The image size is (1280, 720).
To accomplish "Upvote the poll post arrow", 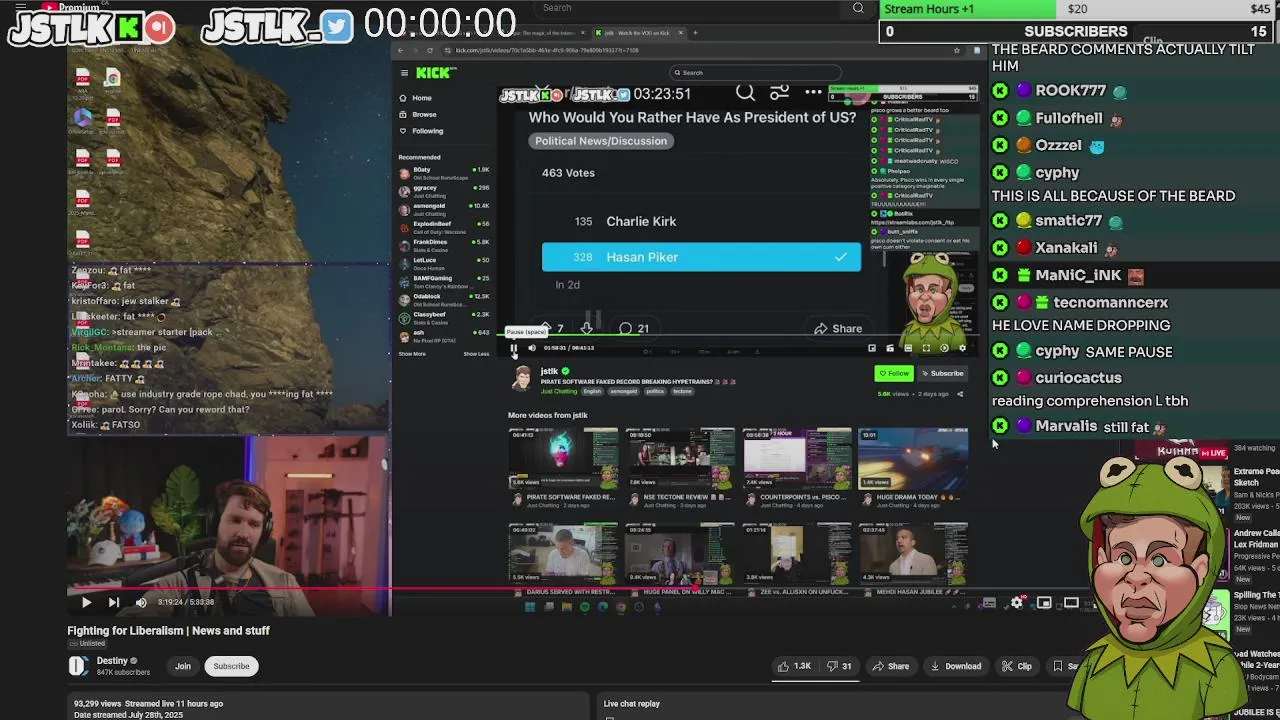I will coord(546,328).
